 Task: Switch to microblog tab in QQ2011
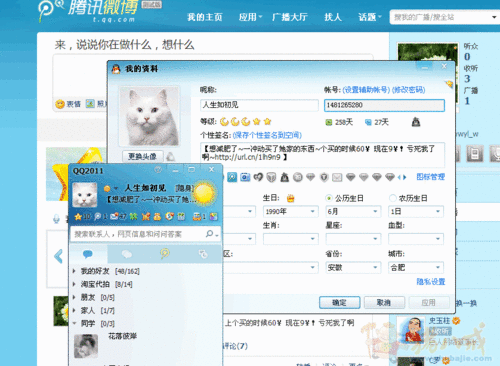[165, 254]
